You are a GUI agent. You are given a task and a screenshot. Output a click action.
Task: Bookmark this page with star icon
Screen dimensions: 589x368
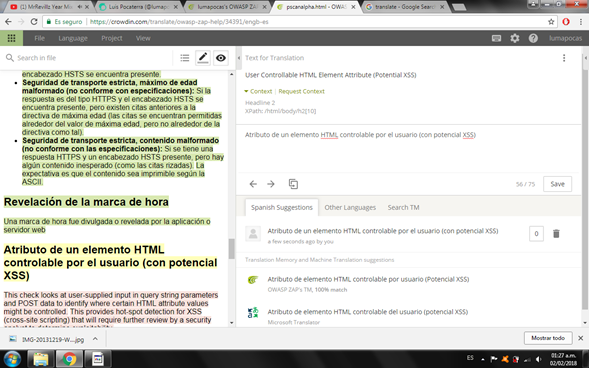tap(551, 22)
